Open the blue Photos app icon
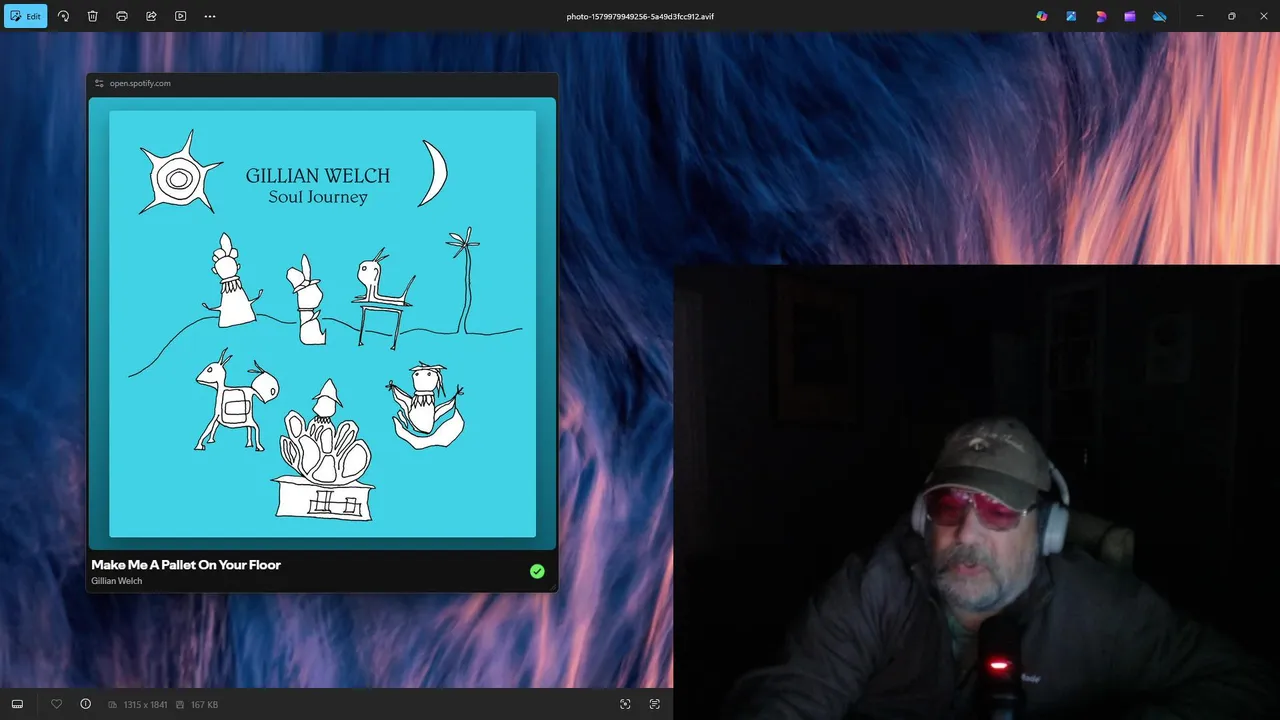 [x=1071, y=16]
